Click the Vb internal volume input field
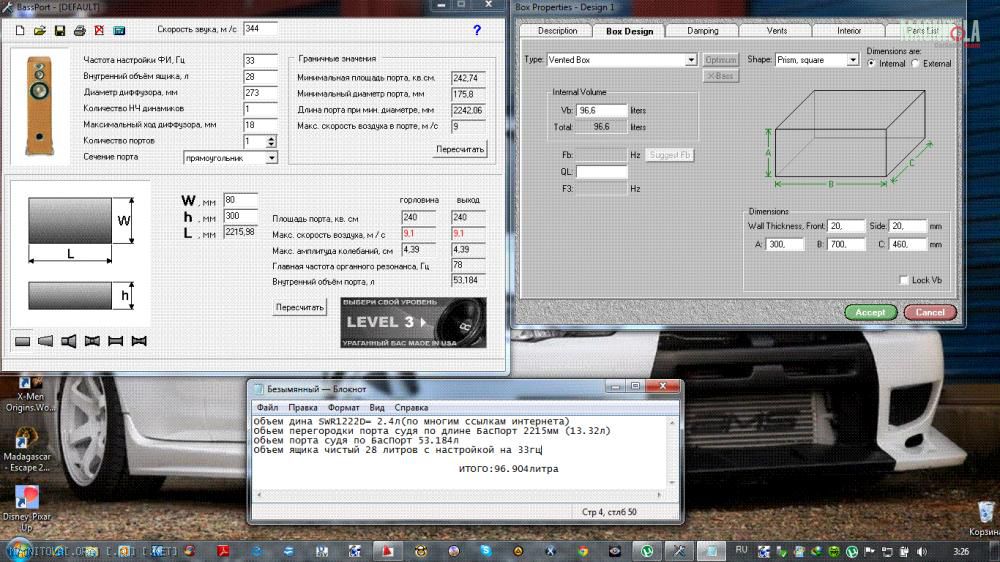This screenshot has width=1000, height=562. click(x=601, y=110)
